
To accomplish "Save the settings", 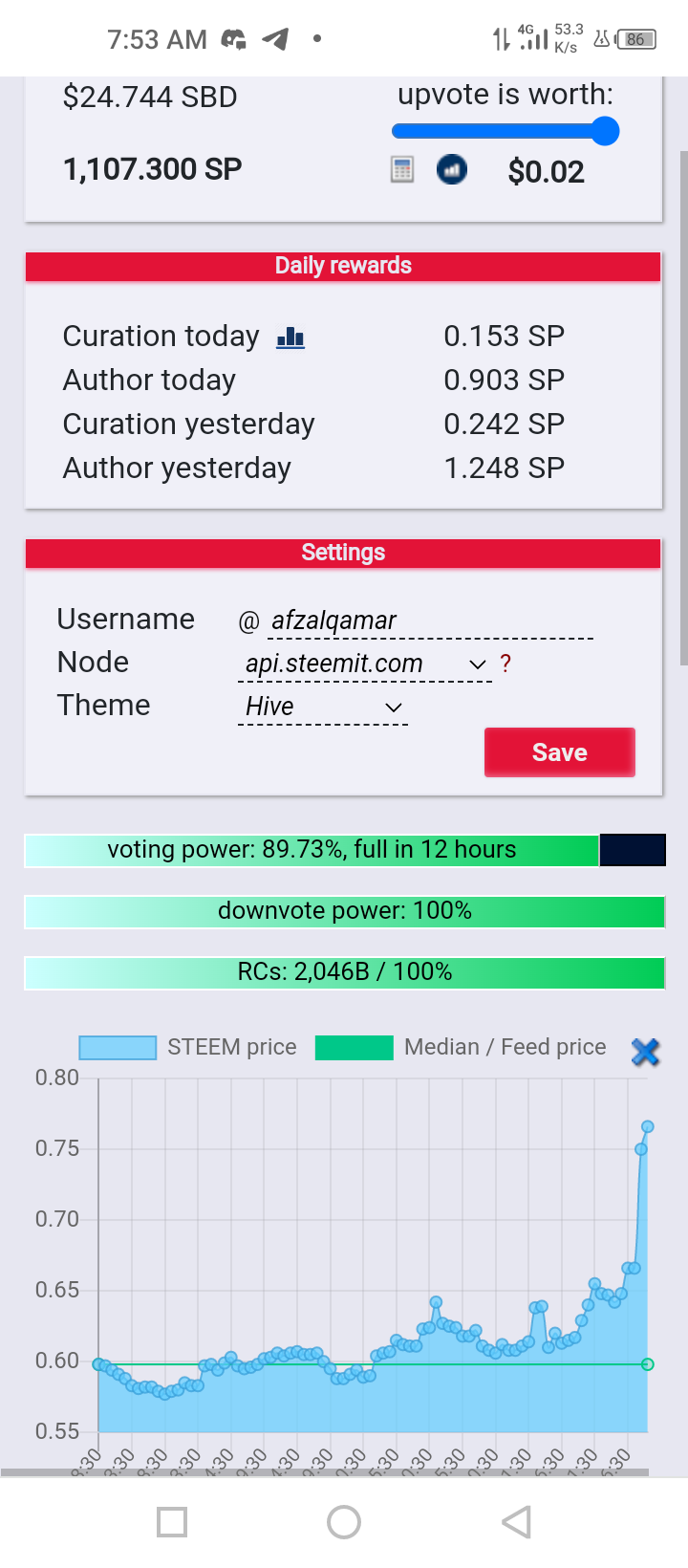I will pos(560,752).
